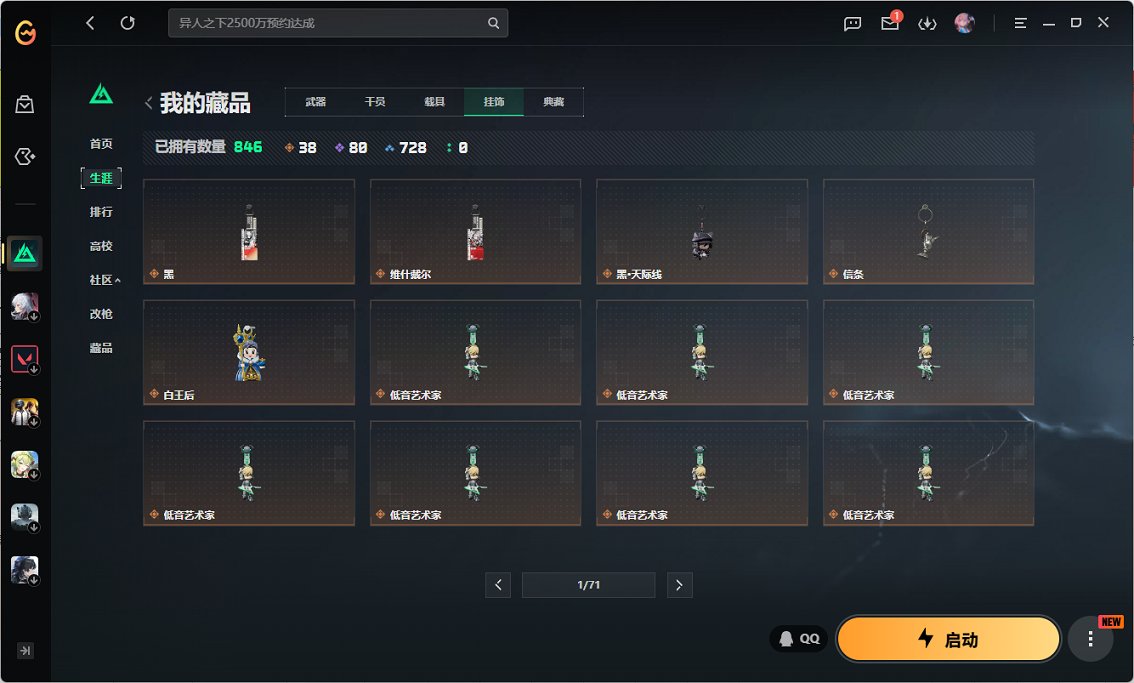The width and height of the screenshot is (1134, 683).
Task: Open the download manager icon
Action: (927, 23)
